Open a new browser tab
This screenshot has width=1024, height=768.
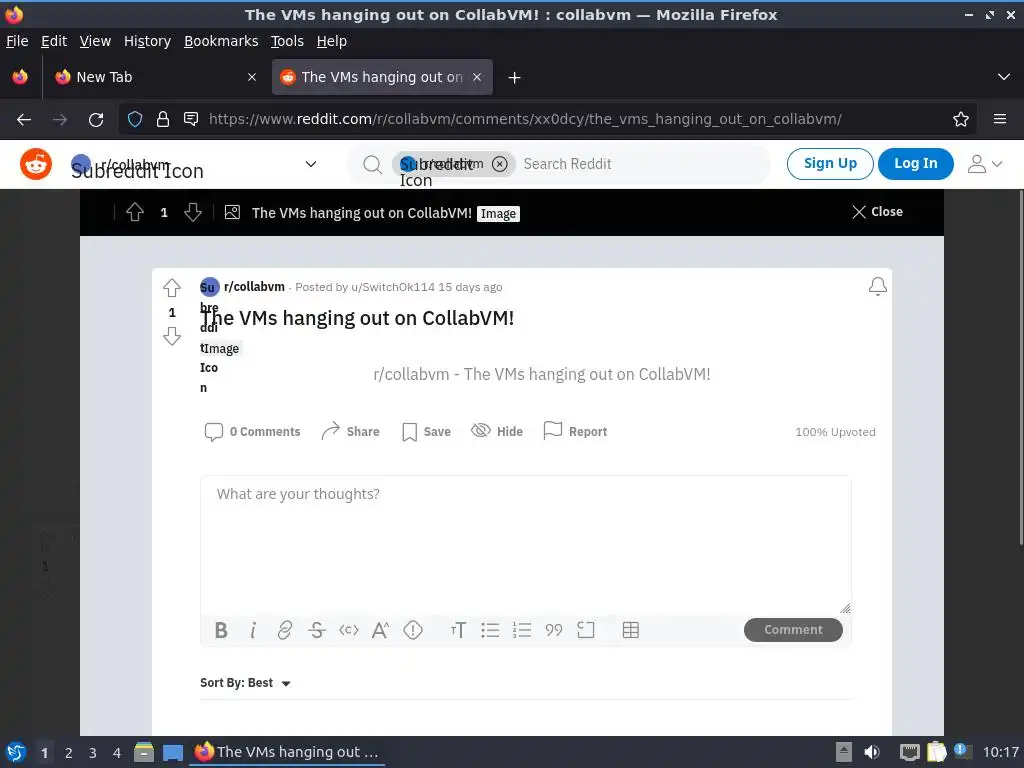pos(515,78)
